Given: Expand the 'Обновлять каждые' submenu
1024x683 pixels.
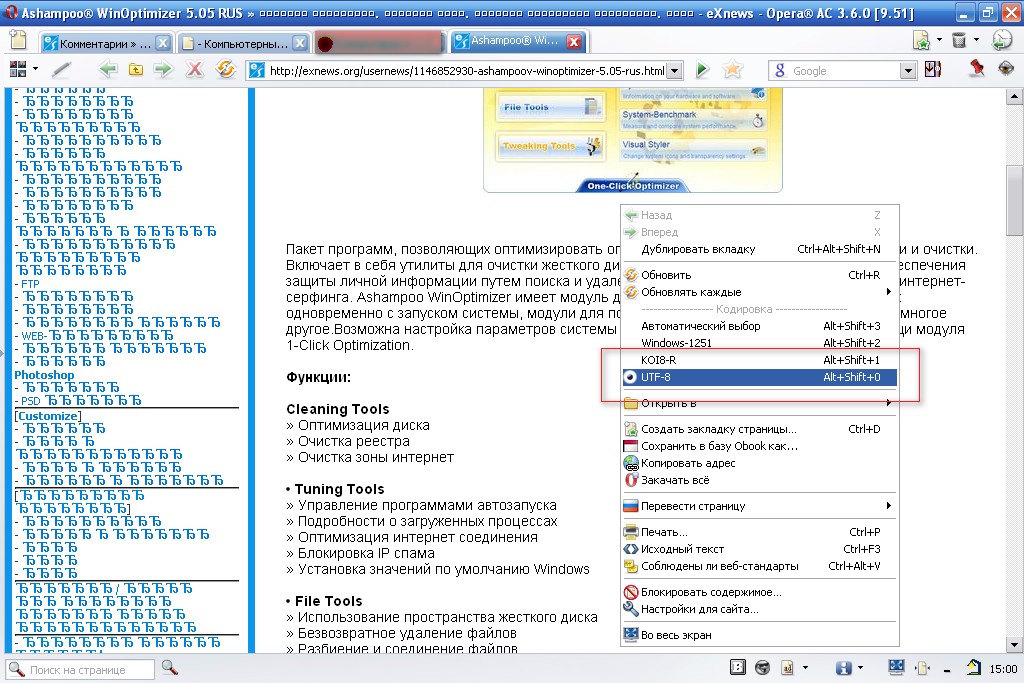Looking at the screenshot, I should point(760,292).
